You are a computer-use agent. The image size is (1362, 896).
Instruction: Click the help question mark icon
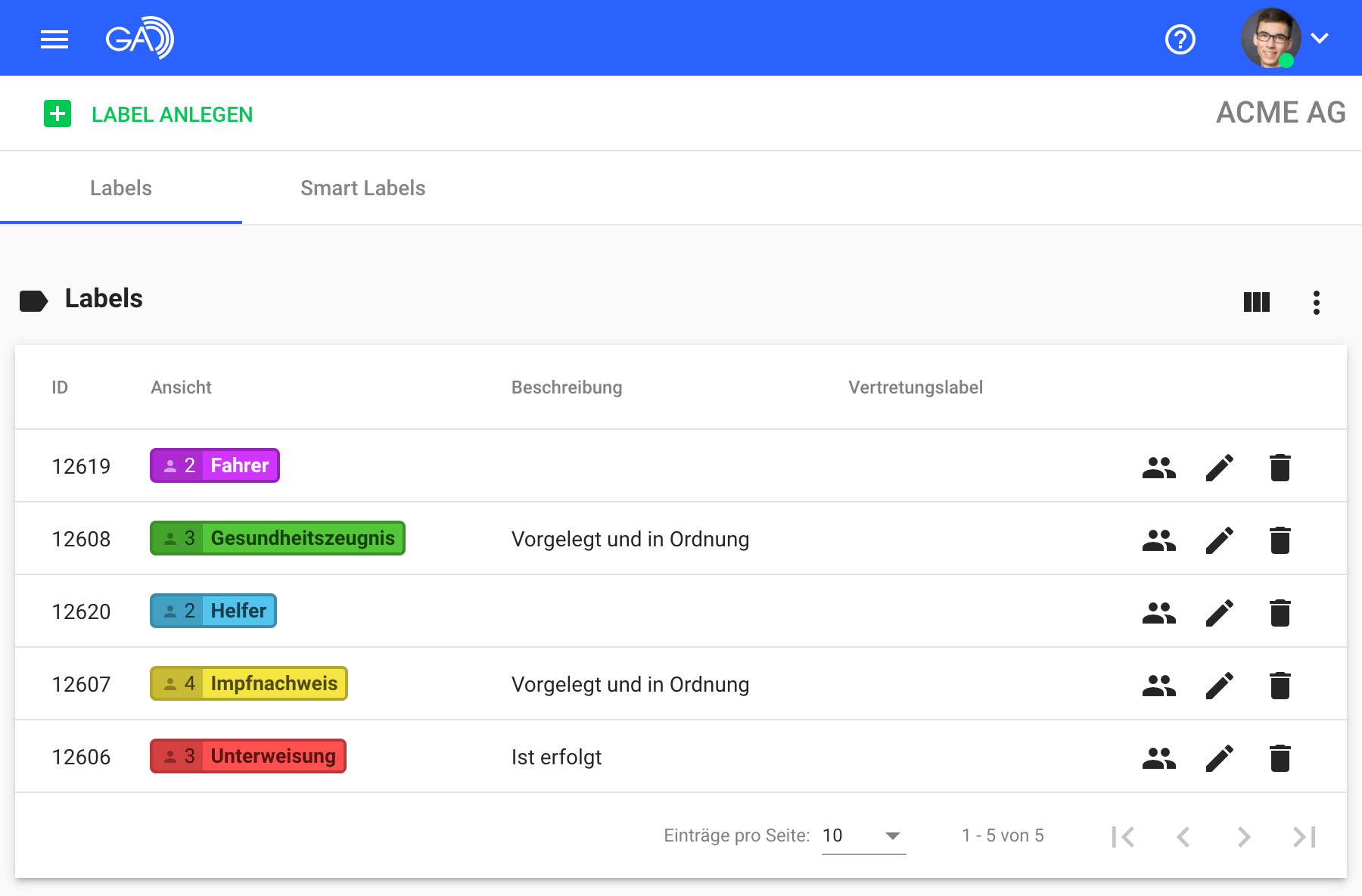click(1180, 39)
